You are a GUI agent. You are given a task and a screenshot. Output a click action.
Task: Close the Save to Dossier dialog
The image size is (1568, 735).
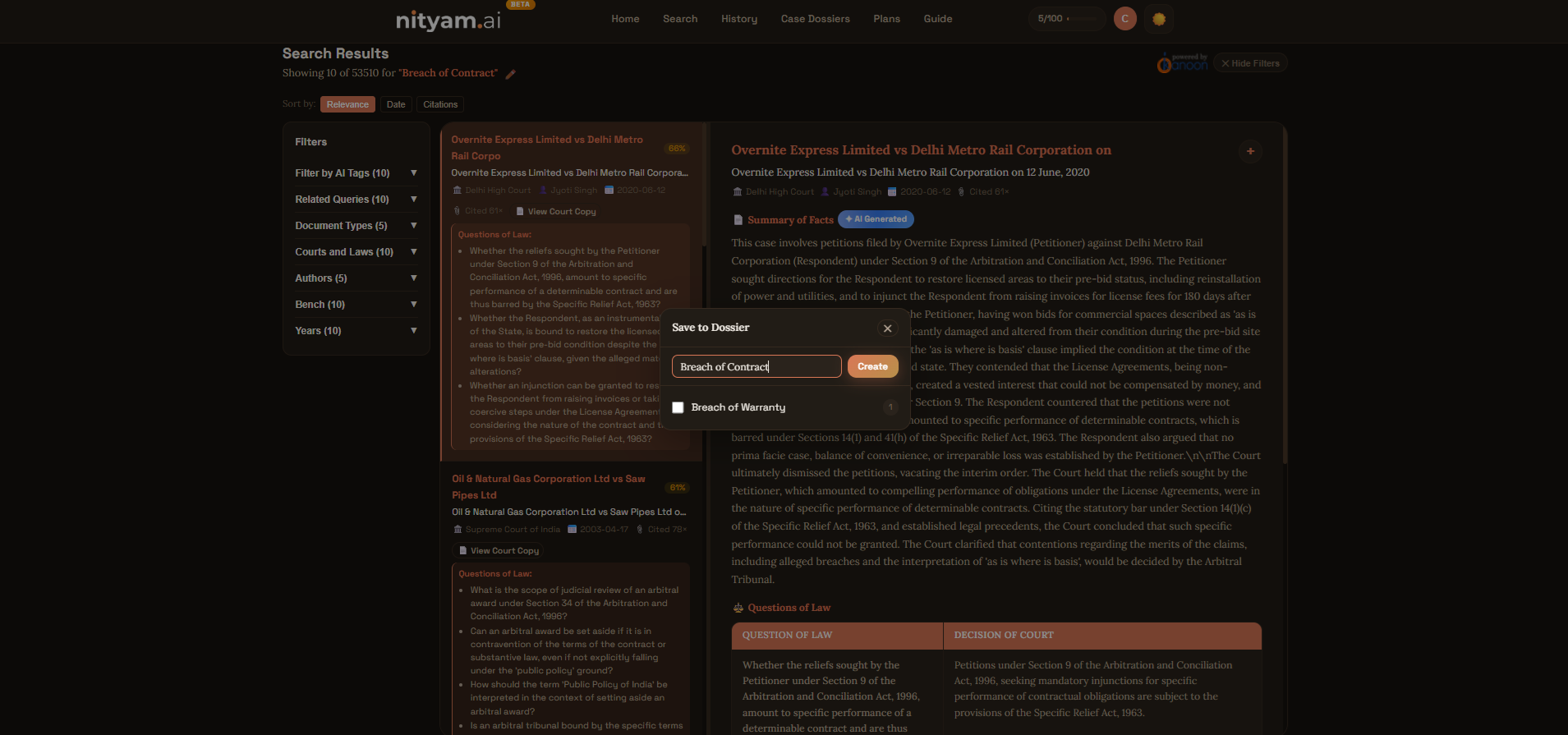(887, 328)
